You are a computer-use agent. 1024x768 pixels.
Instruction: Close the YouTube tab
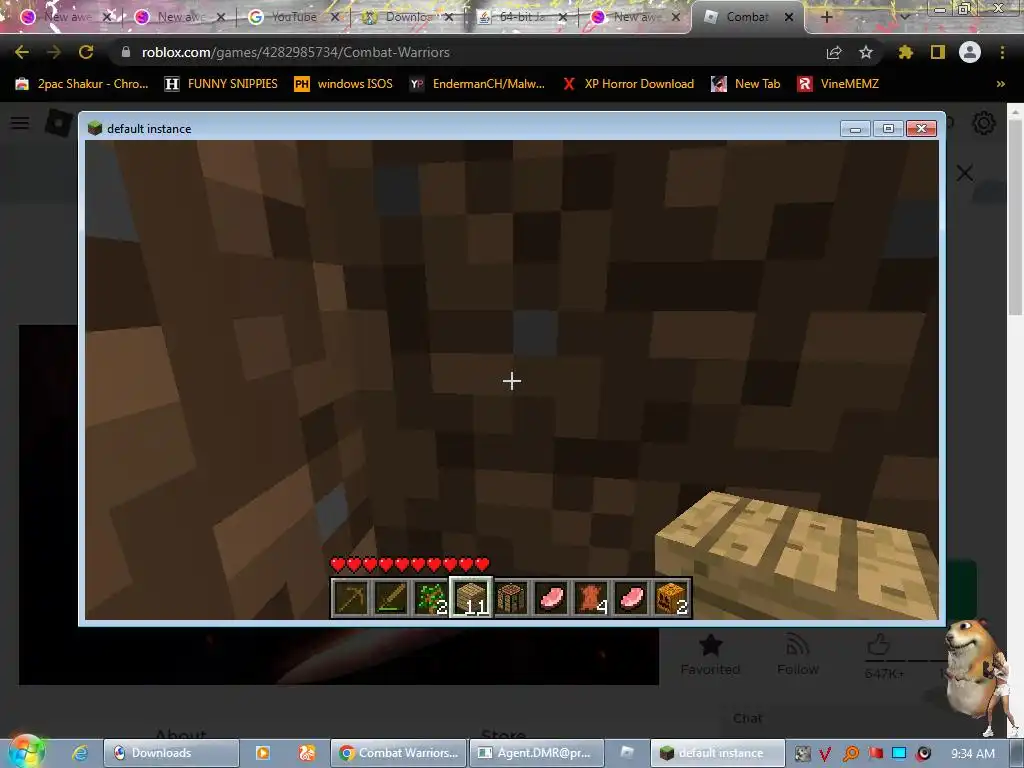[x=335, y=17]
